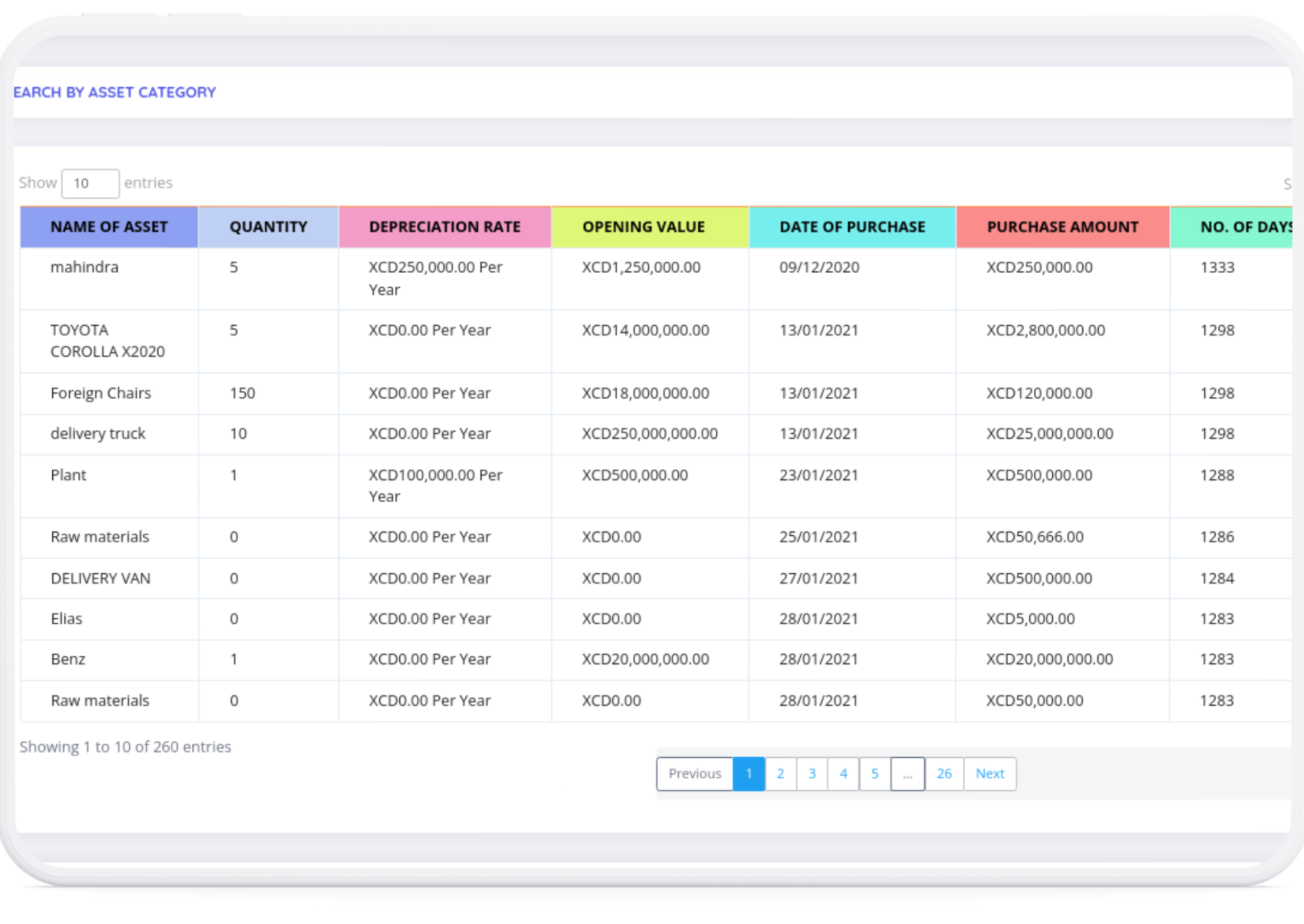
Task: Sort by Opening Value column header
Action: click(x=643, y=227)
